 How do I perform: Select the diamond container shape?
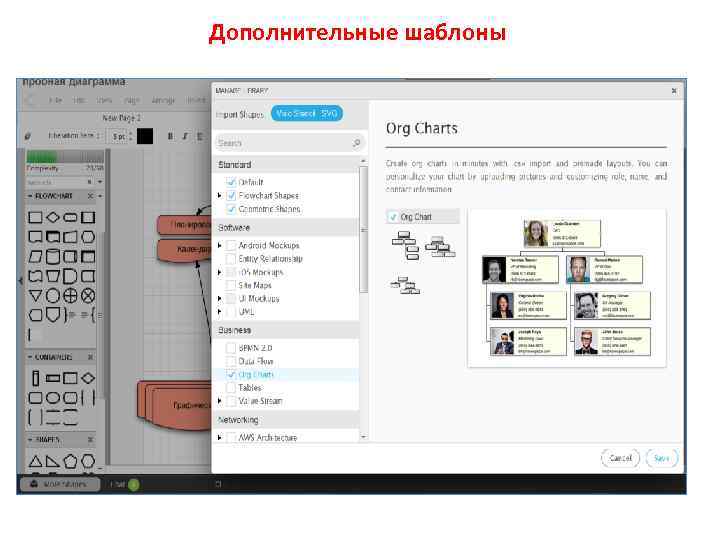point(88,378)
